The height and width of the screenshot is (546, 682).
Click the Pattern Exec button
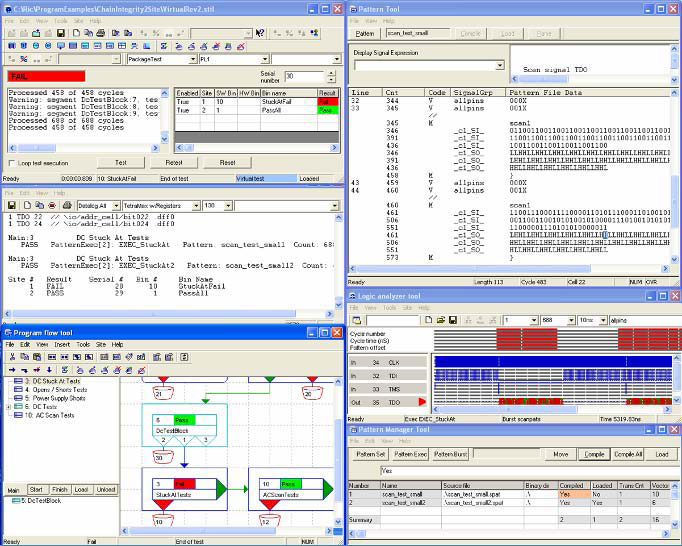(409, 454)
